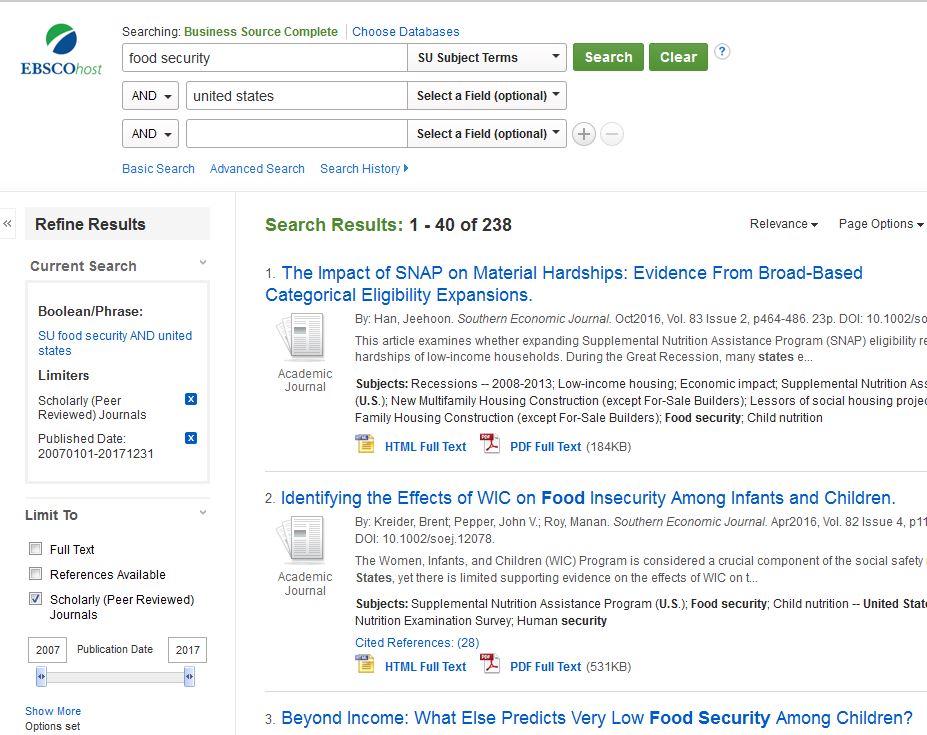Click the 2007 start year field
This screenshot has width=927, height=735.
click(x=47, y=650)
